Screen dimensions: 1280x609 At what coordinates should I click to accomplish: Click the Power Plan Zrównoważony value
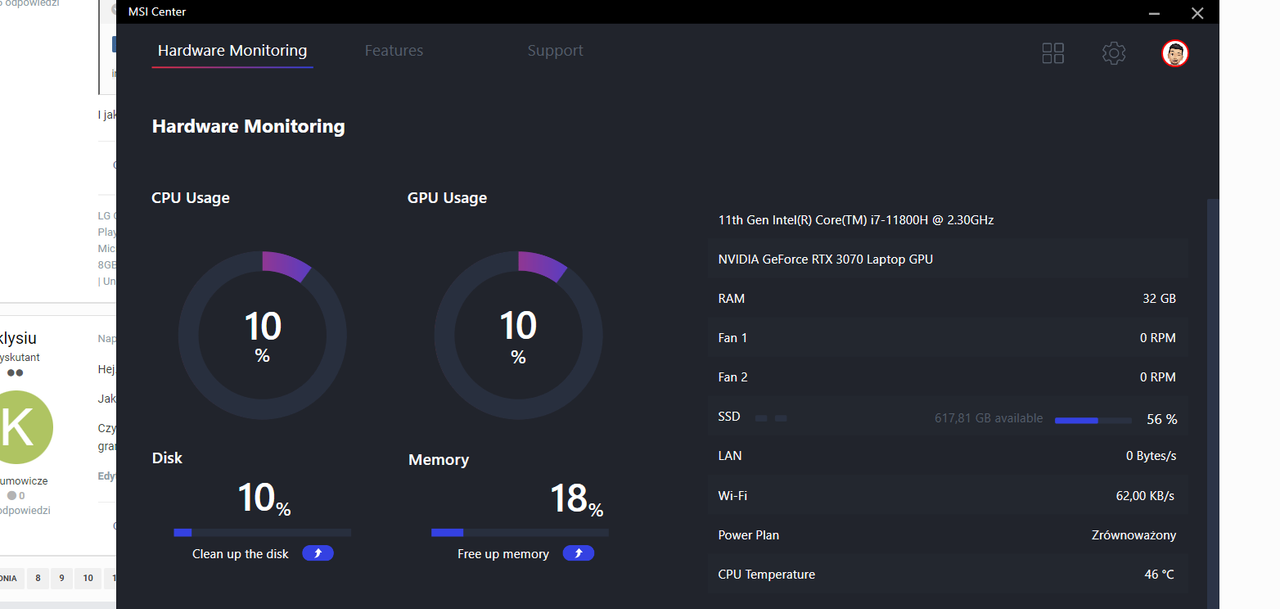click(1134, 535)
